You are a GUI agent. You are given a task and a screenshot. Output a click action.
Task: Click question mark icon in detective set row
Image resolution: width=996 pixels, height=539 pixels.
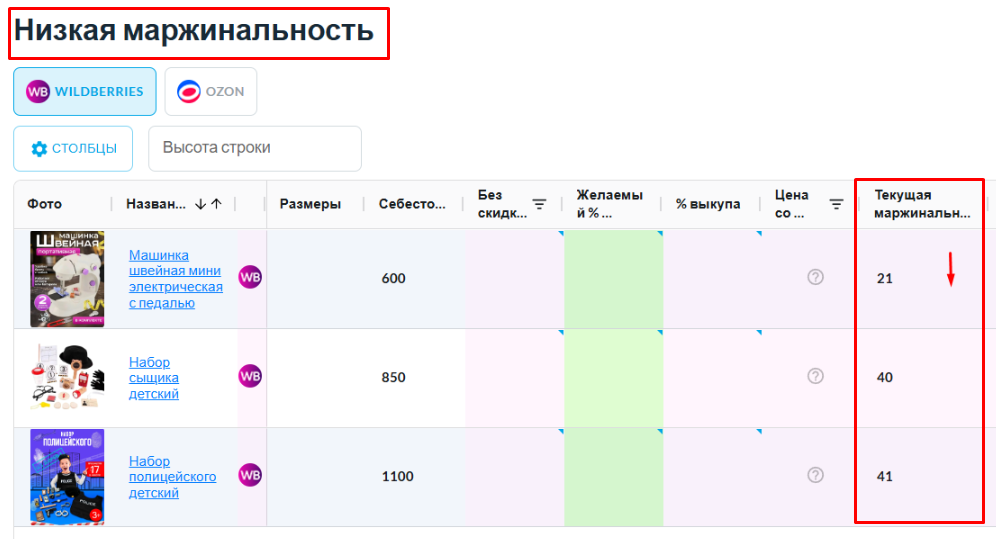[815, 376]
